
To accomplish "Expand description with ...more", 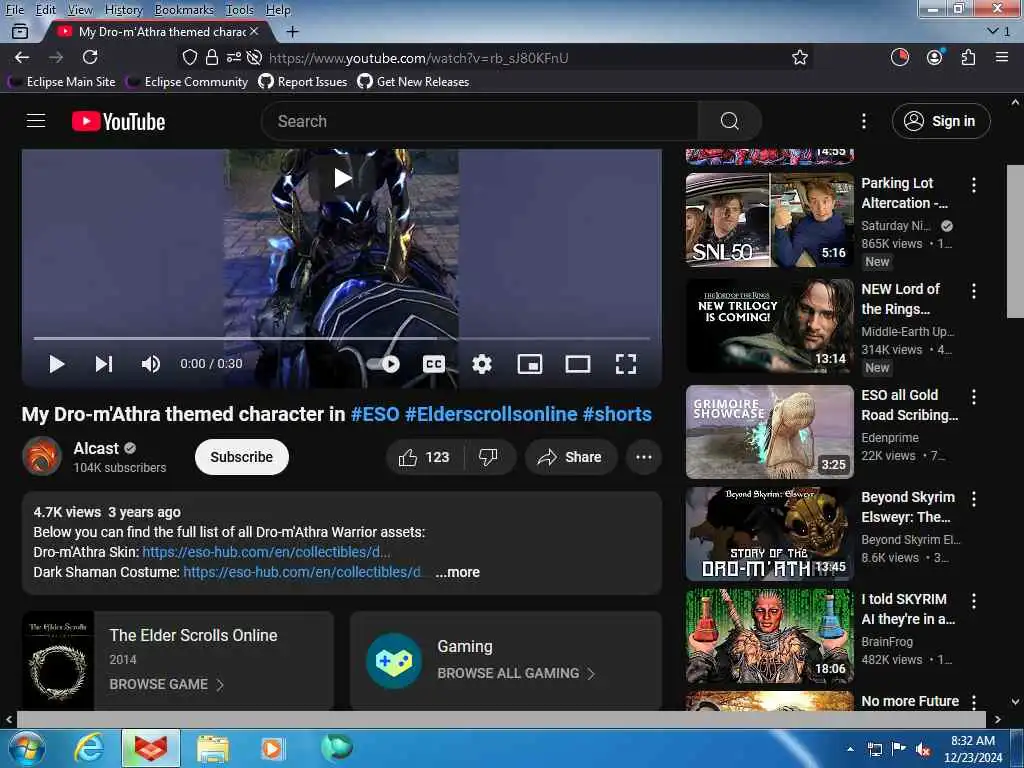I will click(458, 572).
